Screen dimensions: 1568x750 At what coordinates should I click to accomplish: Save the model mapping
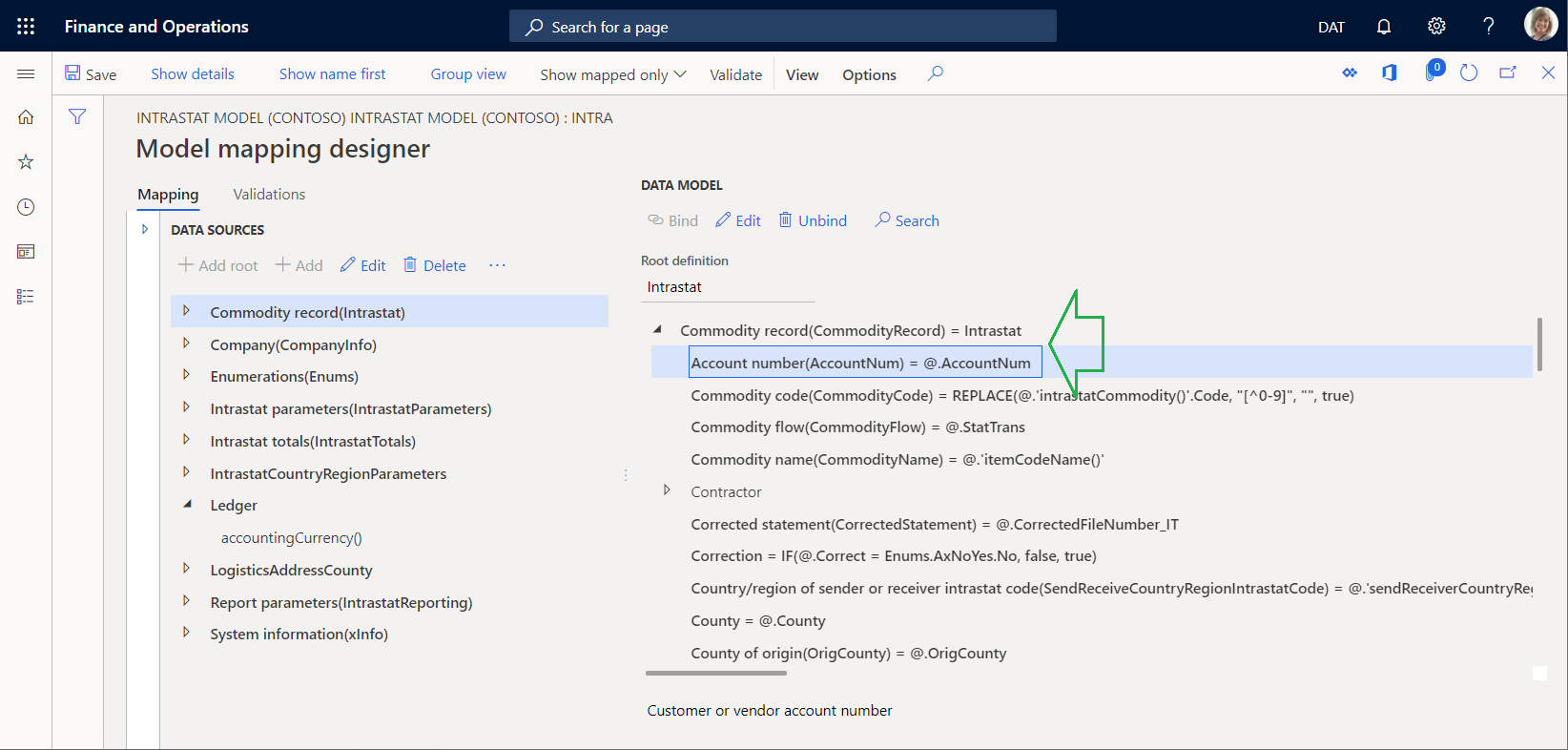[91, 74]
